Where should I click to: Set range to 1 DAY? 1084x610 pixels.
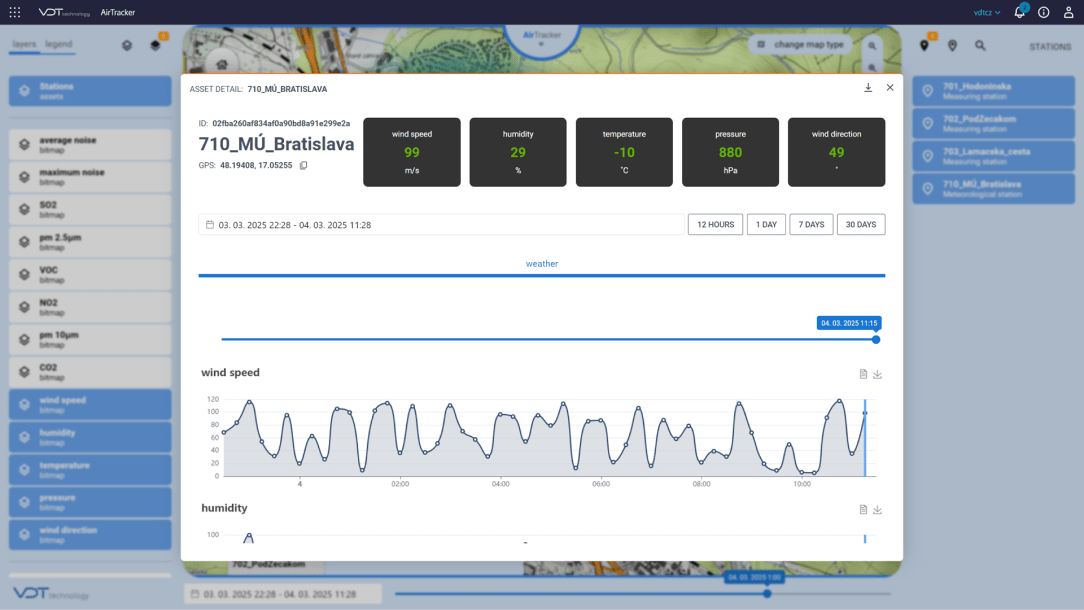pyautogui.click(x=766, y=225)
